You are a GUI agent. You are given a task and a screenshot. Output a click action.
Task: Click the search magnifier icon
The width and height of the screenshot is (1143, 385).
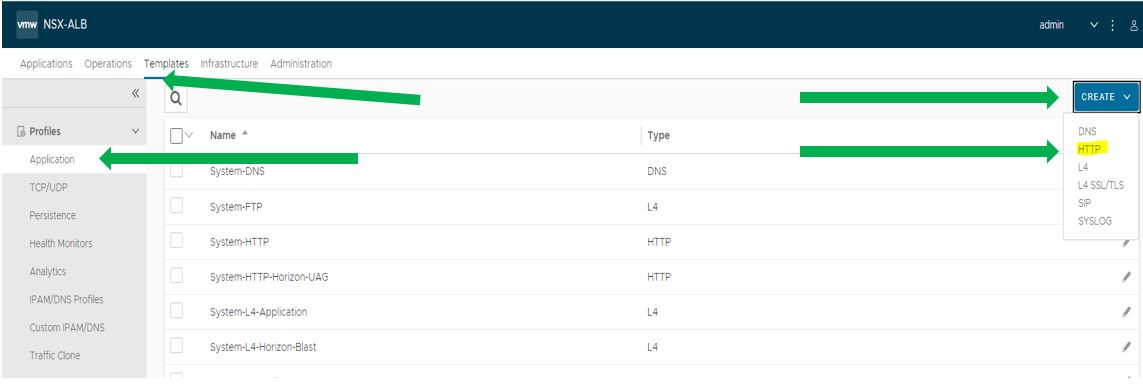(x=176, y=100)
